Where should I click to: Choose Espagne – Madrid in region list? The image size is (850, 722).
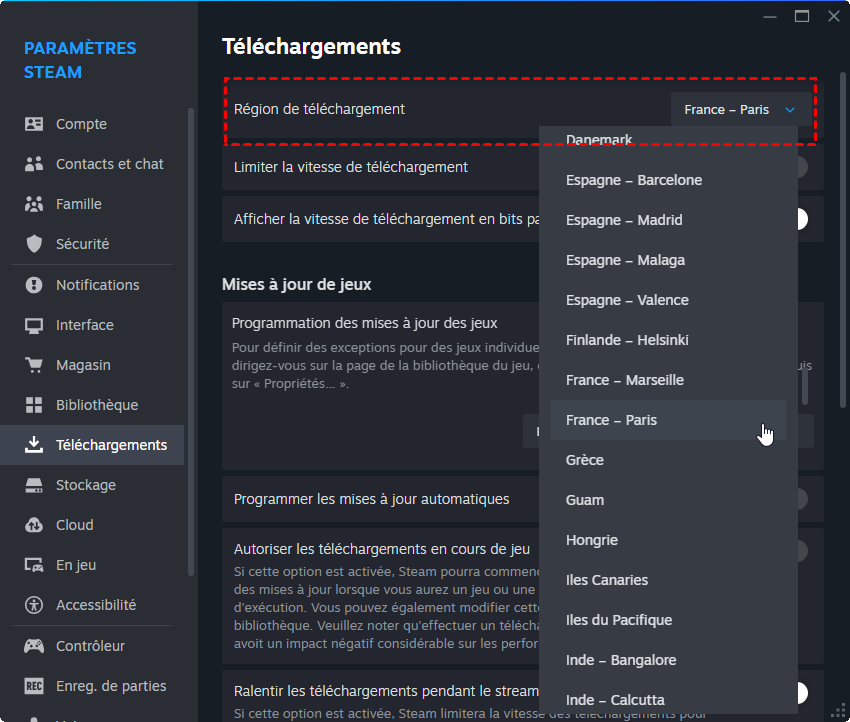(668, 220)
